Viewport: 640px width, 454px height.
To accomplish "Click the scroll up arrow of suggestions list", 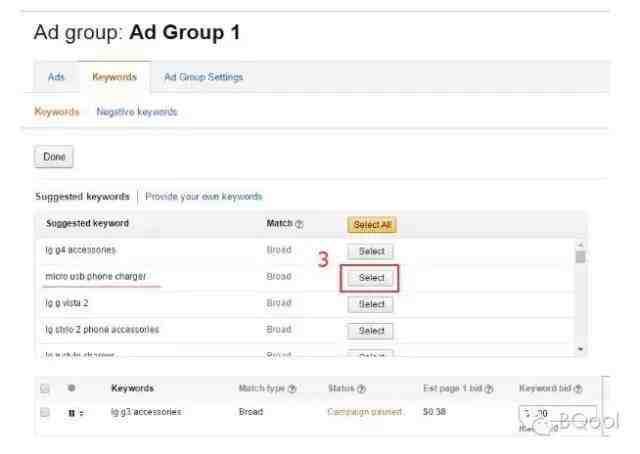I will tap(580, 245).
